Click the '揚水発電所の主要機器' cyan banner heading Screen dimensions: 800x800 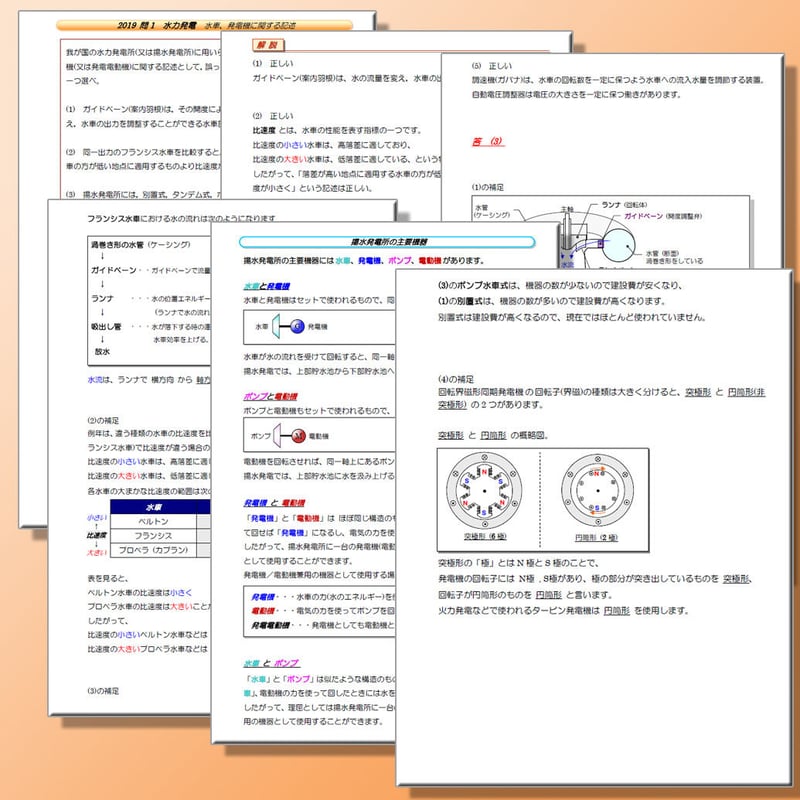tap(387, 242)
